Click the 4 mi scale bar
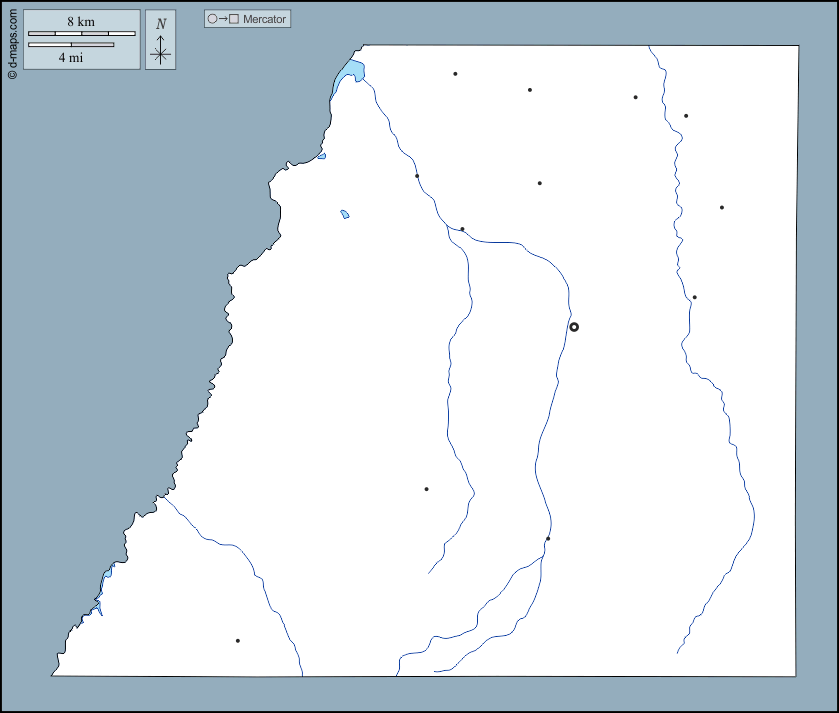 pos(70,45)
